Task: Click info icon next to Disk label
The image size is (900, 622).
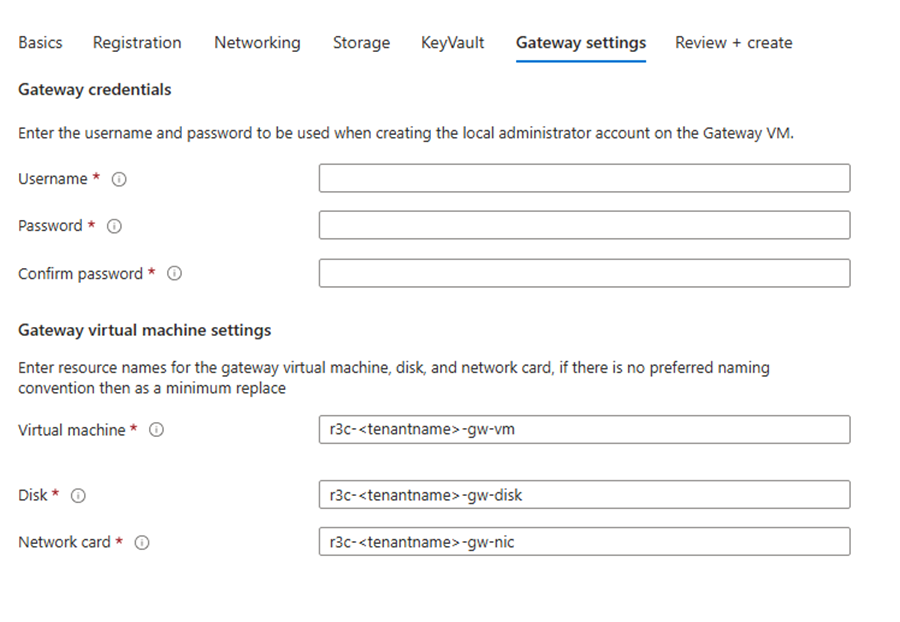Action: (x=79, y=495)
